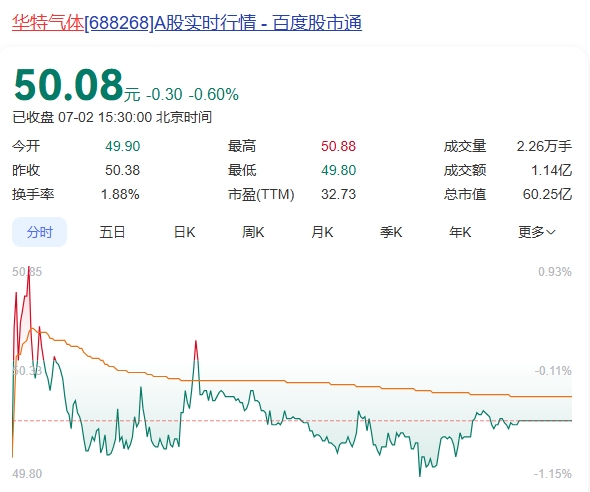The image size is (590, 492).
Task: Switch to the 日K chart tab
Action: (184, 232)
